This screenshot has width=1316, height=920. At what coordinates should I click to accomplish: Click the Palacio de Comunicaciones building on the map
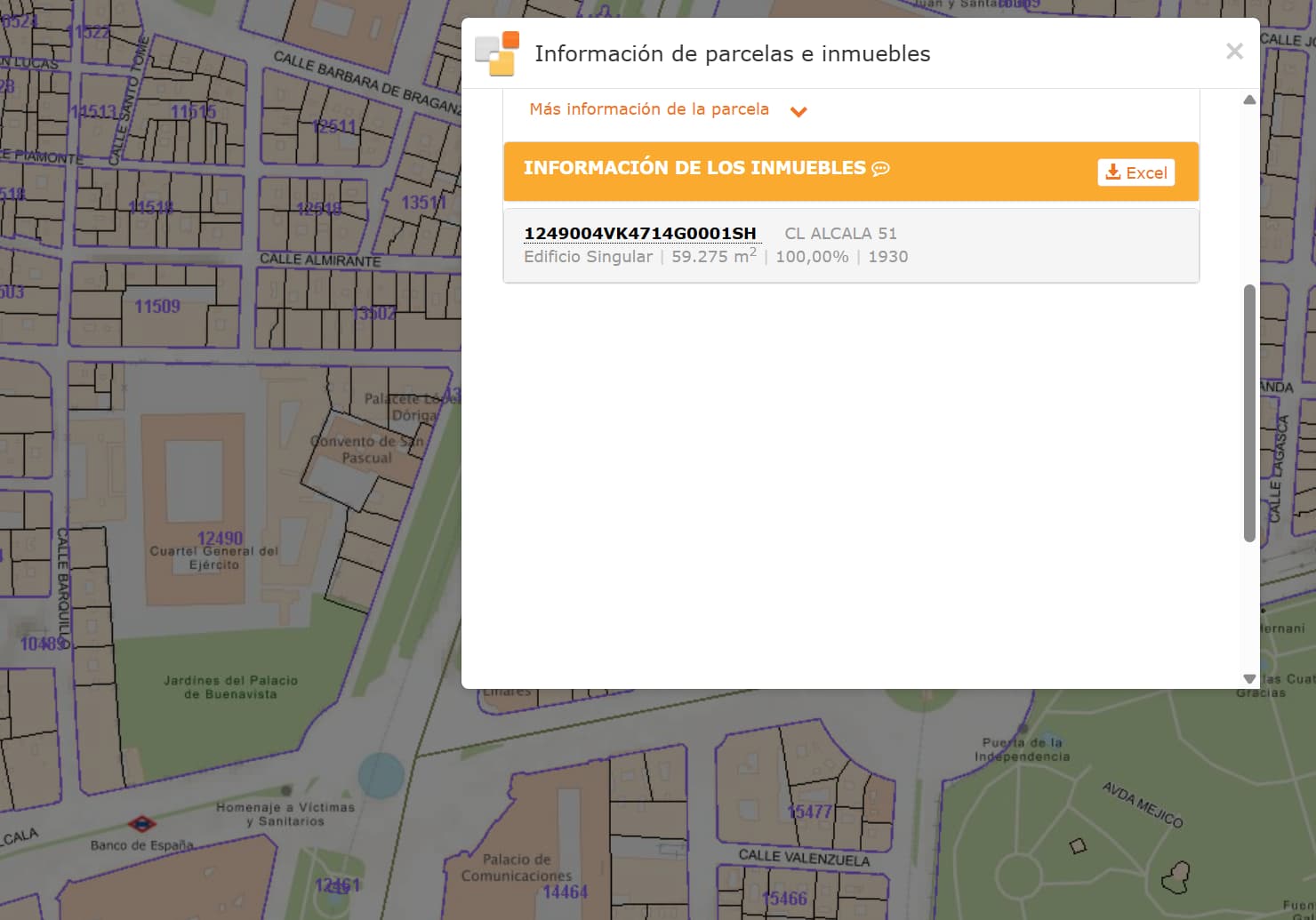517,867
